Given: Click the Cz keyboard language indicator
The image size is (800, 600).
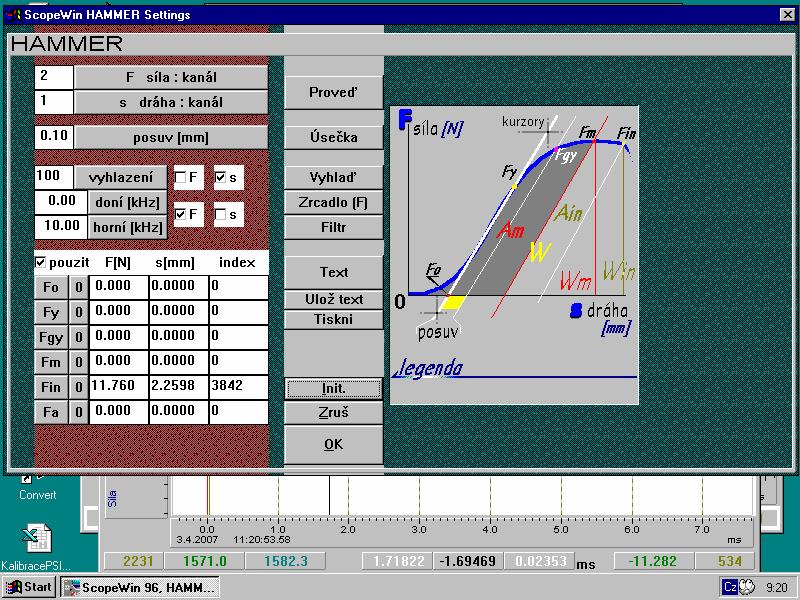Looking at the screenshot, I should (x=730, y=587).
